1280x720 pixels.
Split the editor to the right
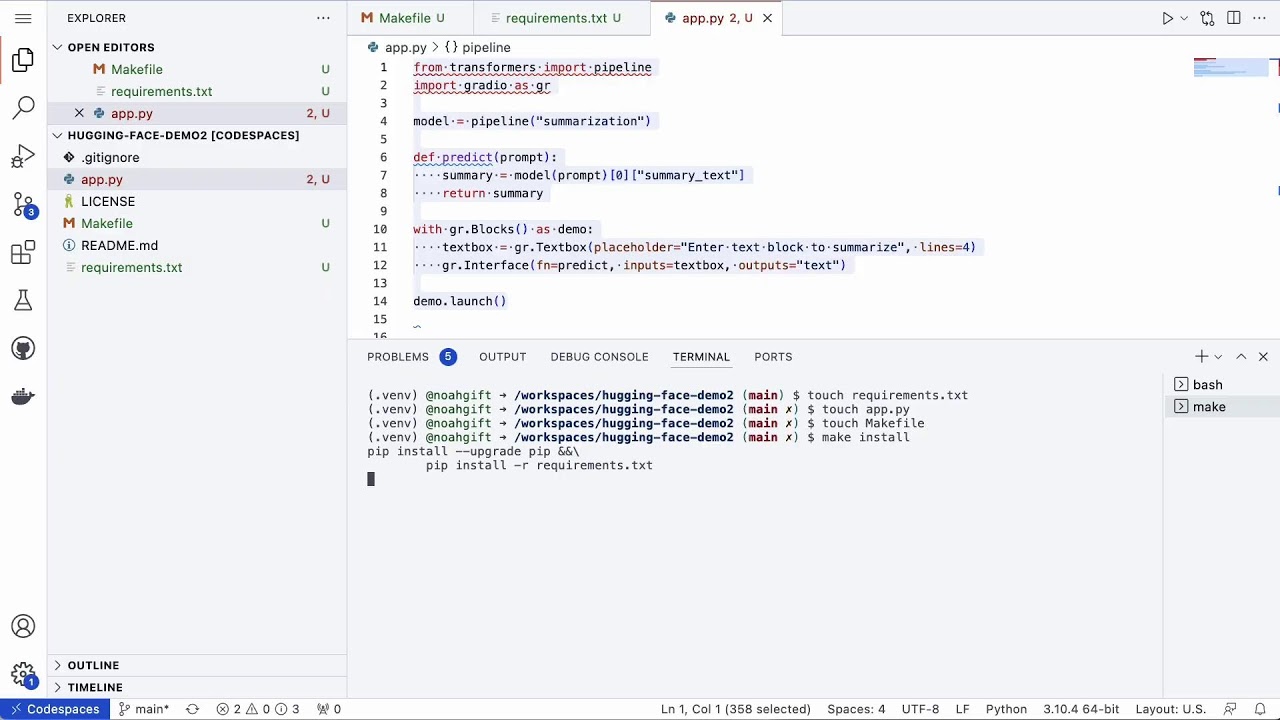1234,18
